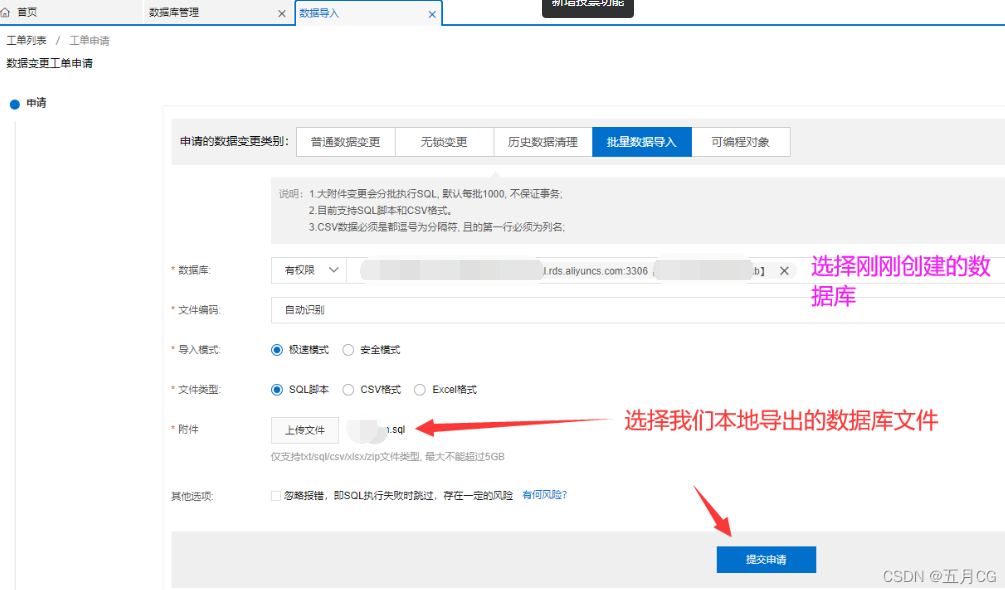Screen dimensions: 1005x590
Task: Click the 新增投票功能 button at the top
Action: (587, 5)
